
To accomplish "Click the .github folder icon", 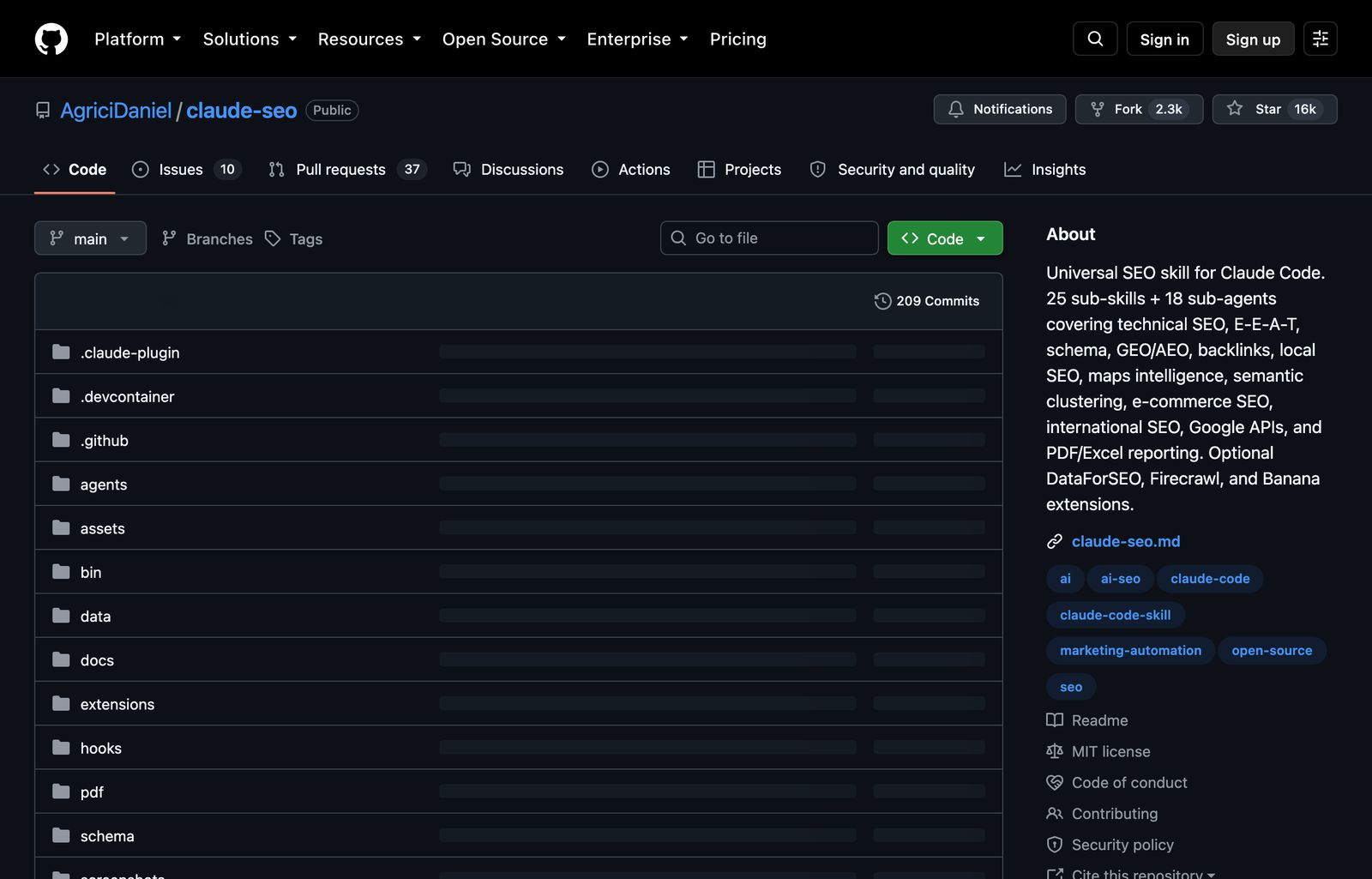I will [x=61, y=440].
